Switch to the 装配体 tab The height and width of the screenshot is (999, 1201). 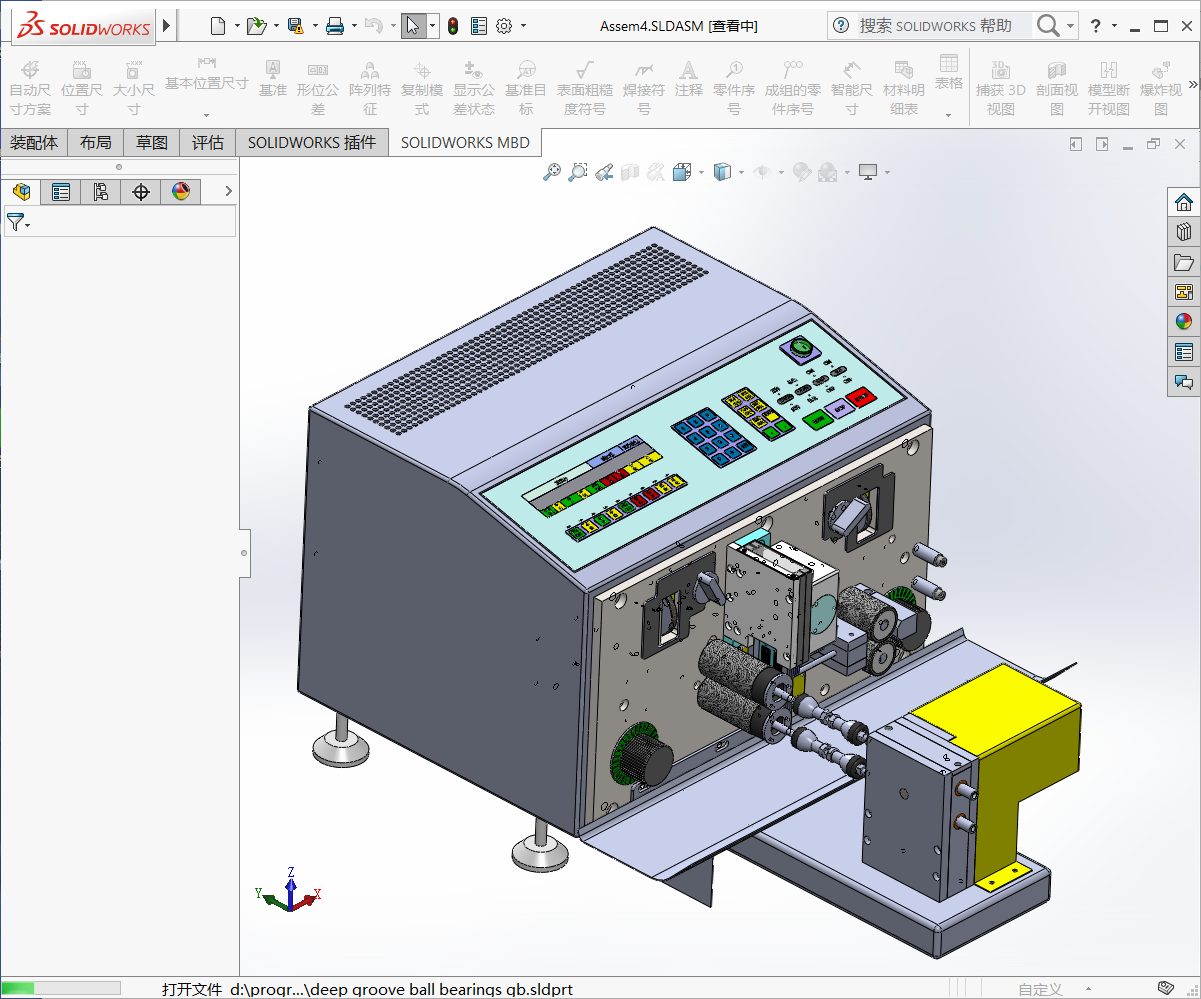pos(34,143)
